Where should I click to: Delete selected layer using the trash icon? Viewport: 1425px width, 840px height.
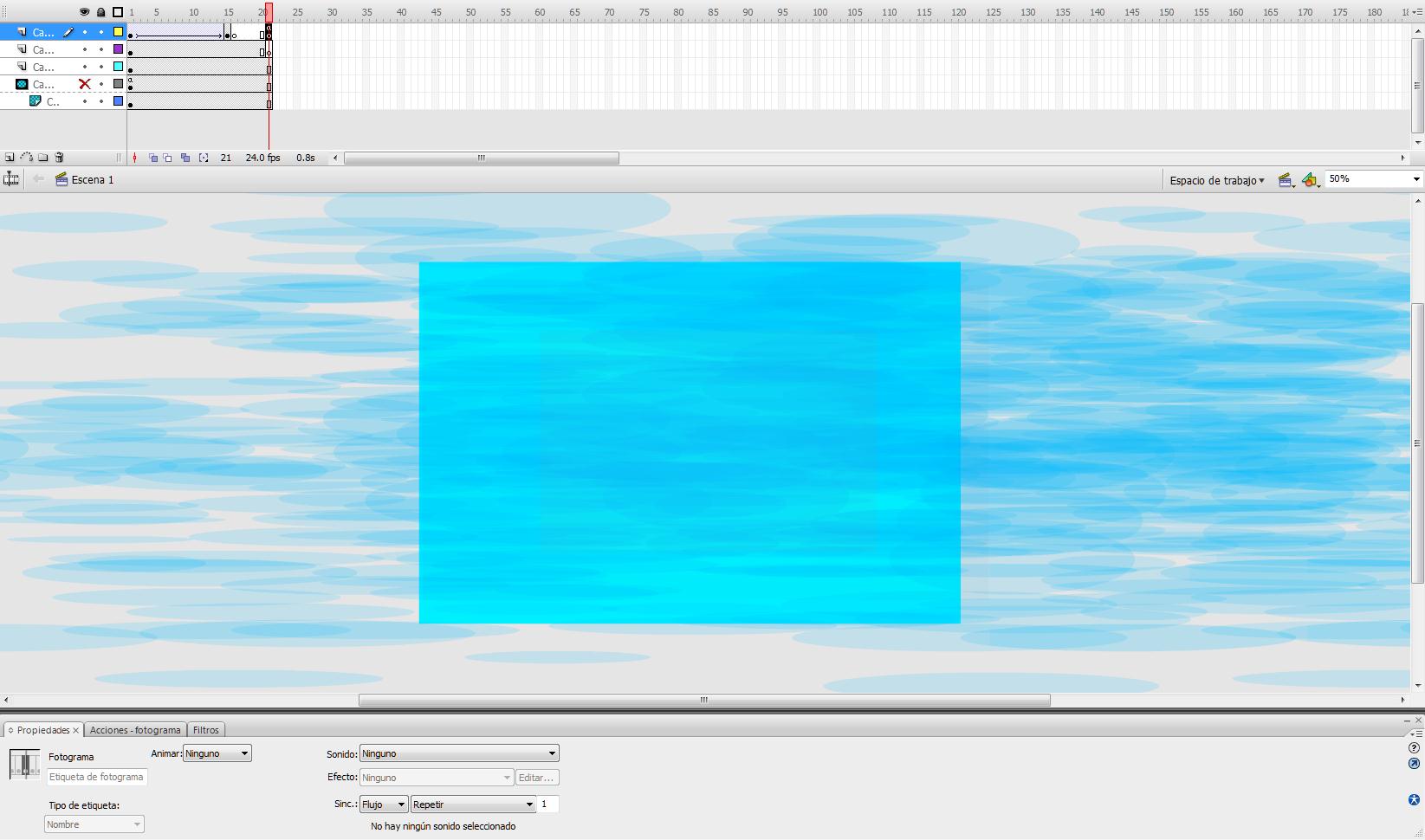tap(58, 158)
